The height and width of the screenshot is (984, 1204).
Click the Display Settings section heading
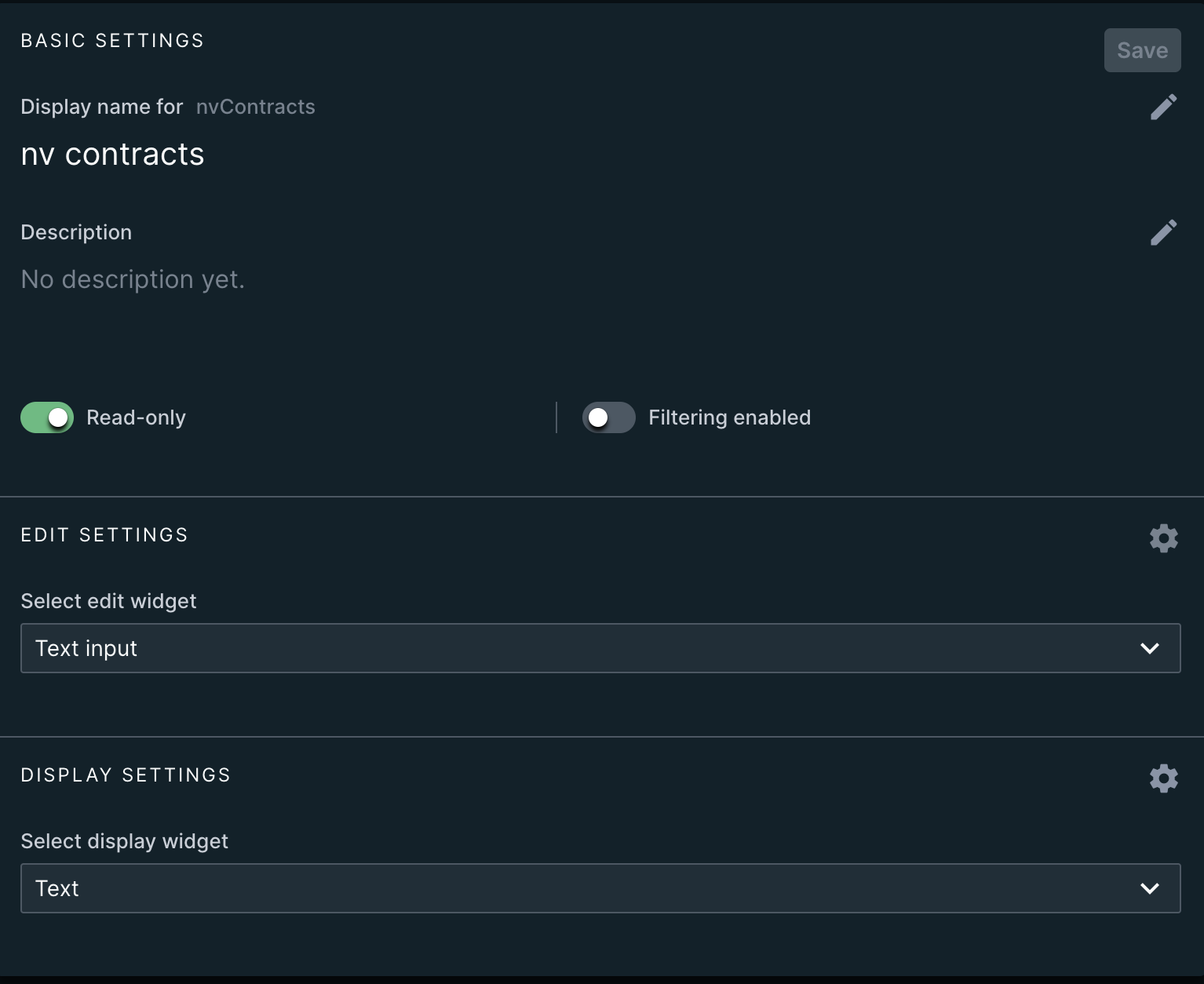126,775
